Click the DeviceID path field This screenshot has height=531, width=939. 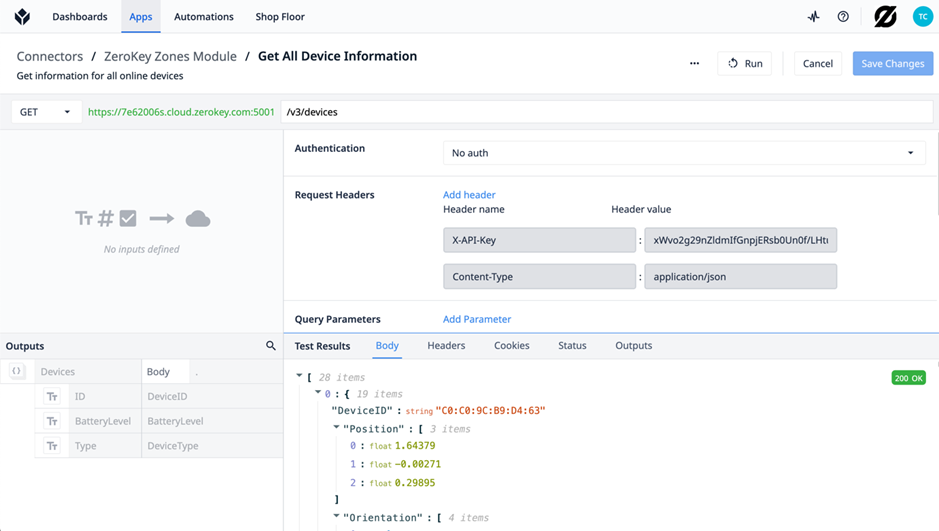212,396
